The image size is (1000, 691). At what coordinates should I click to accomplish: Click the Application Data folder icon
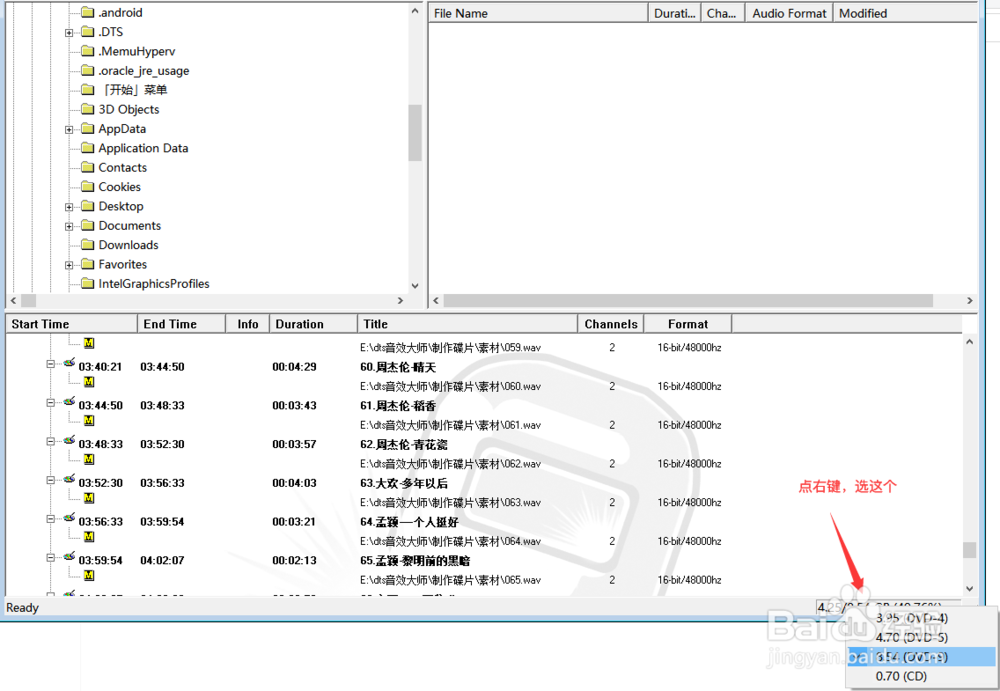[88, 149]
